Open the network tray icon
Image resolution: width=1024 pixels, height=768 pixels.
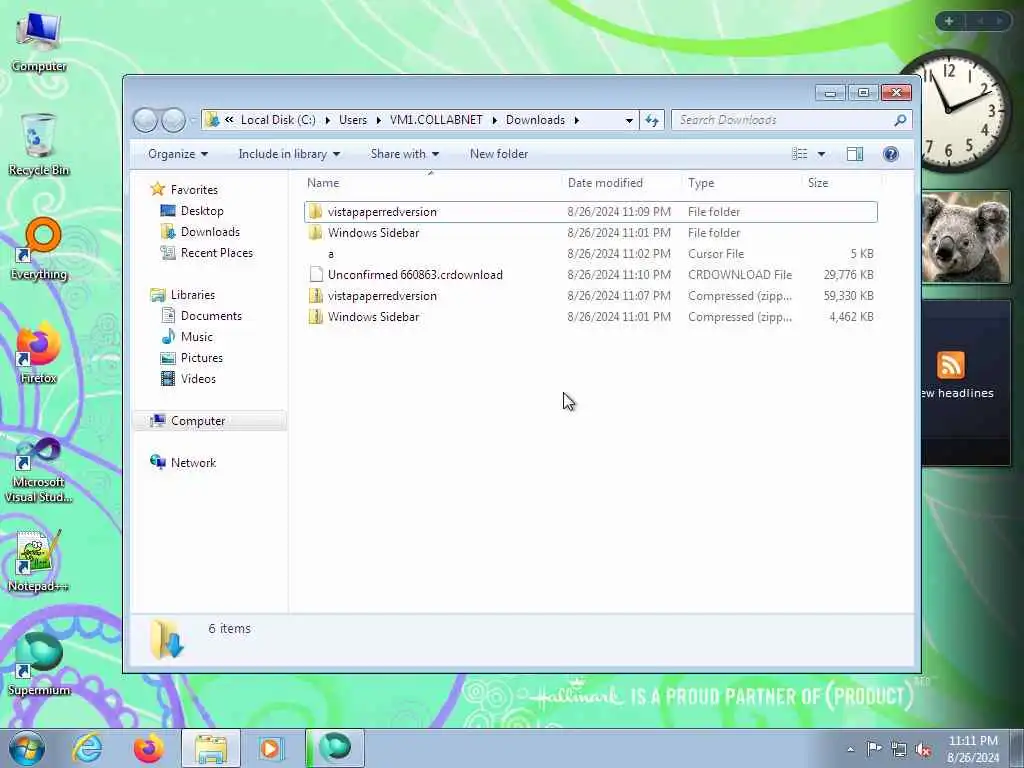(899, 749)
